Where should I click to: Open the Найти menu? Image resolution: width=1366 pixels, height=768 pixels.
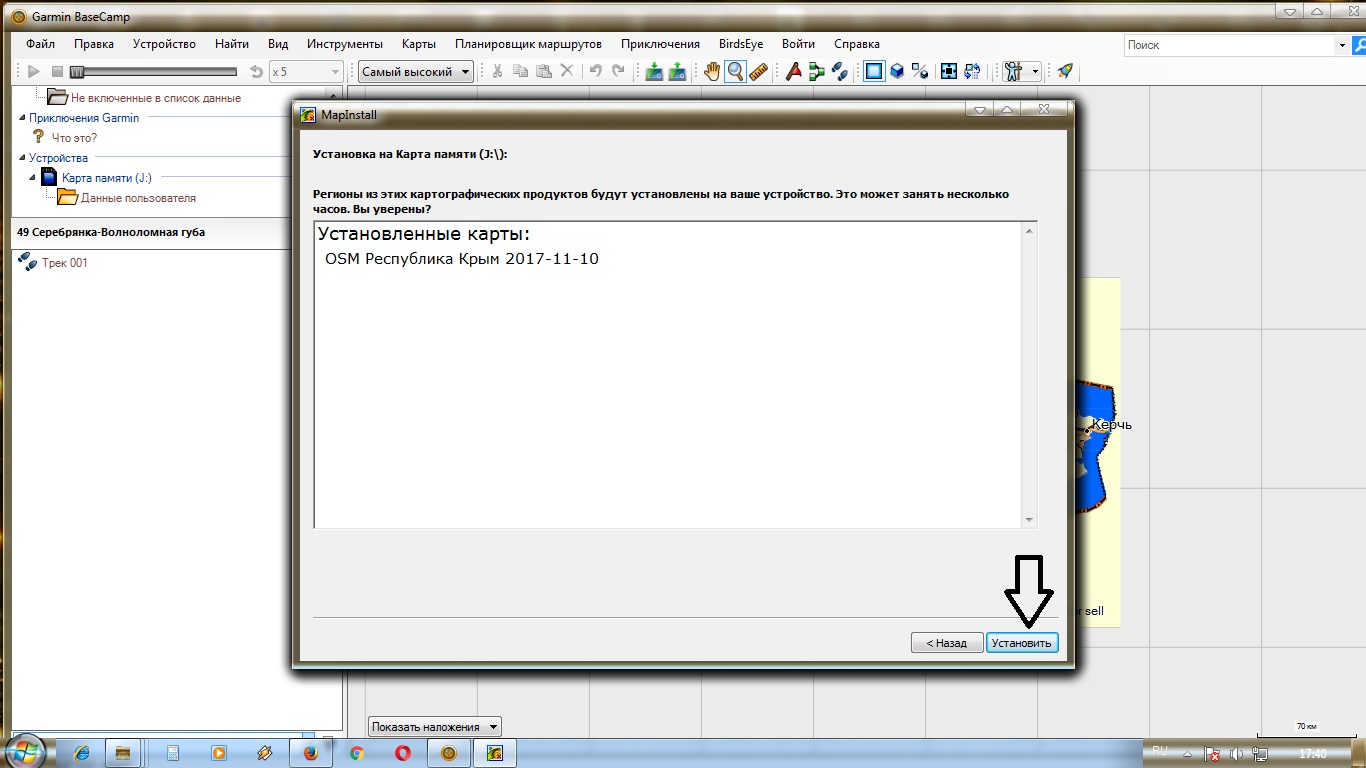[232, 44]
